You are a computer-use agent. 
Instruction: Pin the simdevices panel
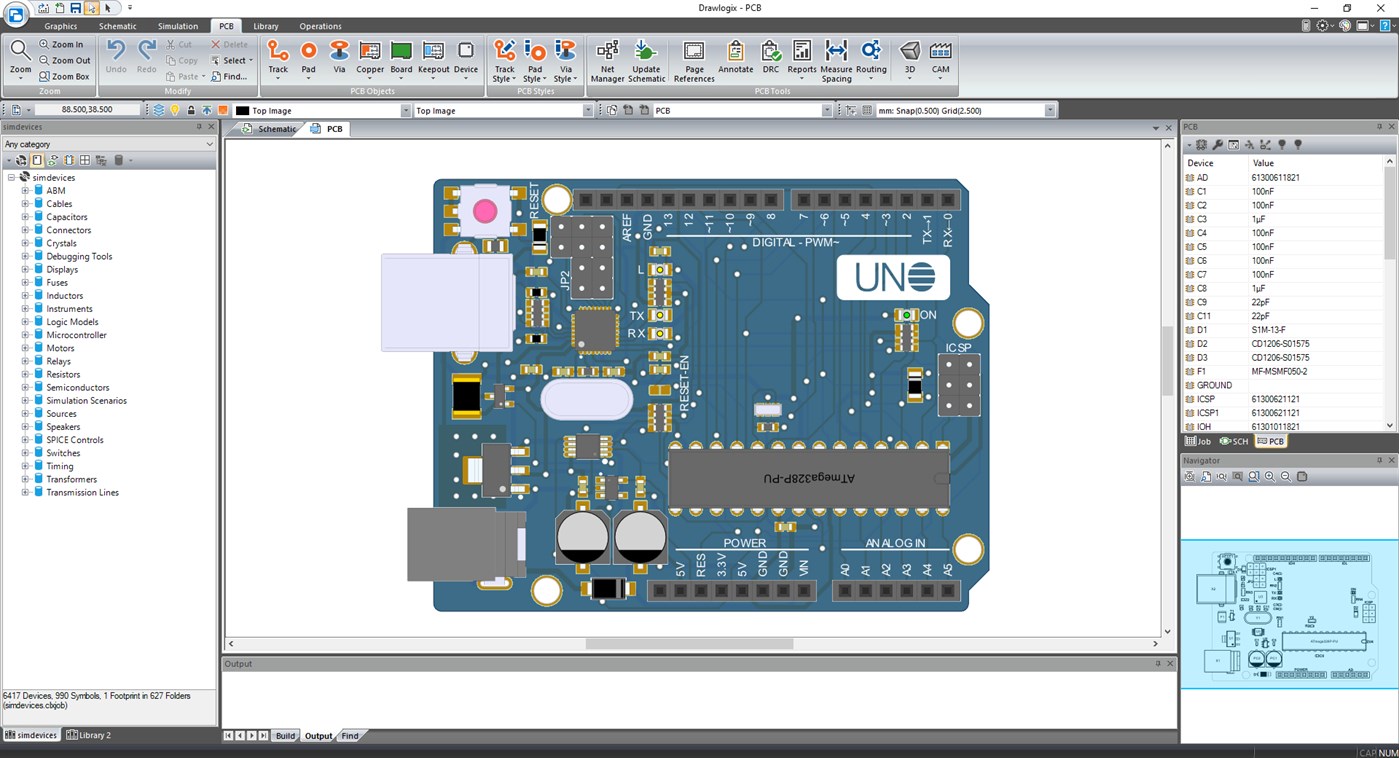click(197, 126)
